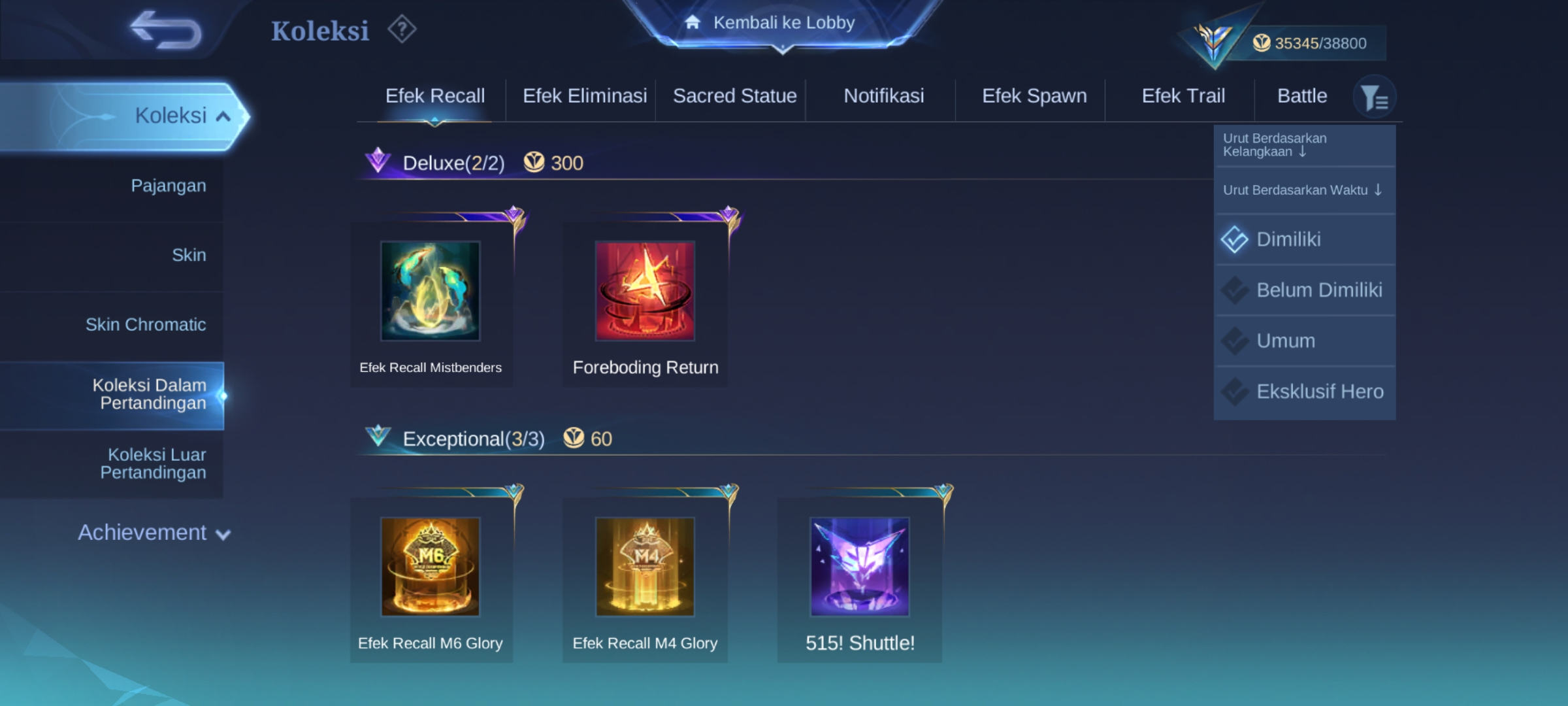The width and height of the screenshot is (1568, 706).
Task: Open the Efek Recall M6 Glory icon
Action: [x=431, y=567]
